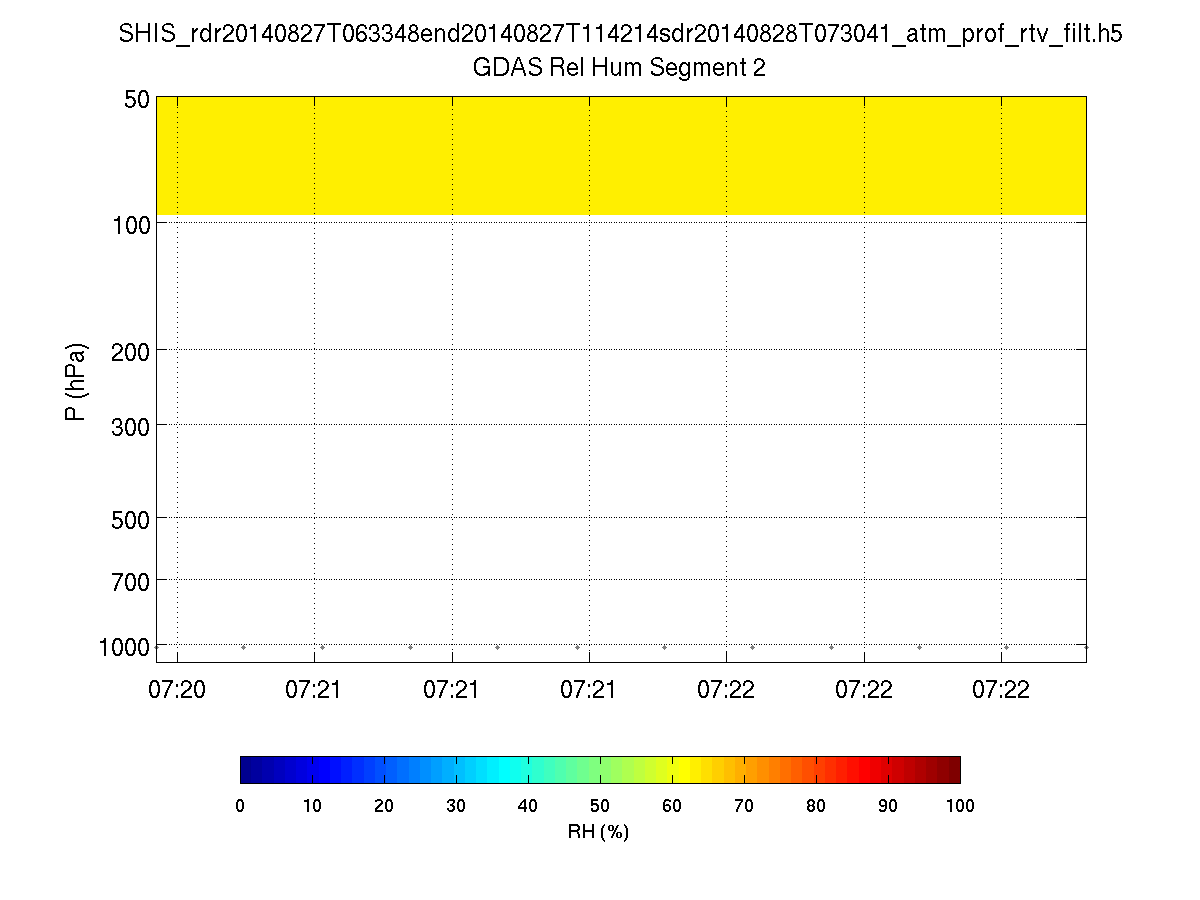The height and width of the screenshot is (900, 1200).
Task: Pick the cyan color near colorbar 35
Action: 492,769
